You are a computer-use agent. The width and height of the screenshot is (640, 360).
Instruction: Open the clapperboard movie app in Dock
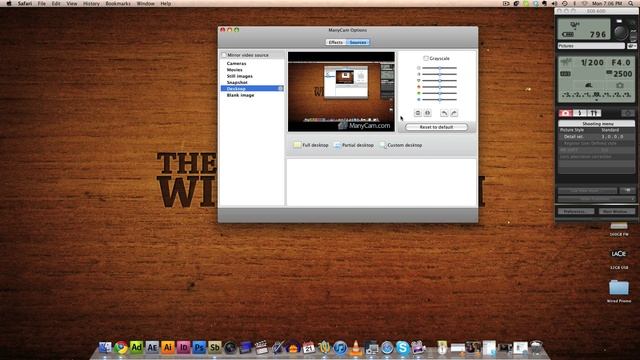(x=261, y=347)
